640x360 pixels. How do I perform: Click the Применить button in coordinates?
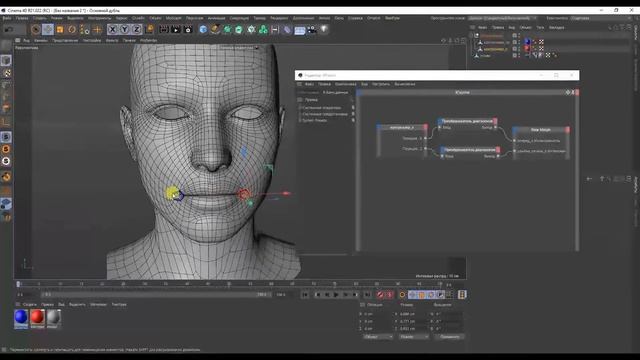coord(449,337)
